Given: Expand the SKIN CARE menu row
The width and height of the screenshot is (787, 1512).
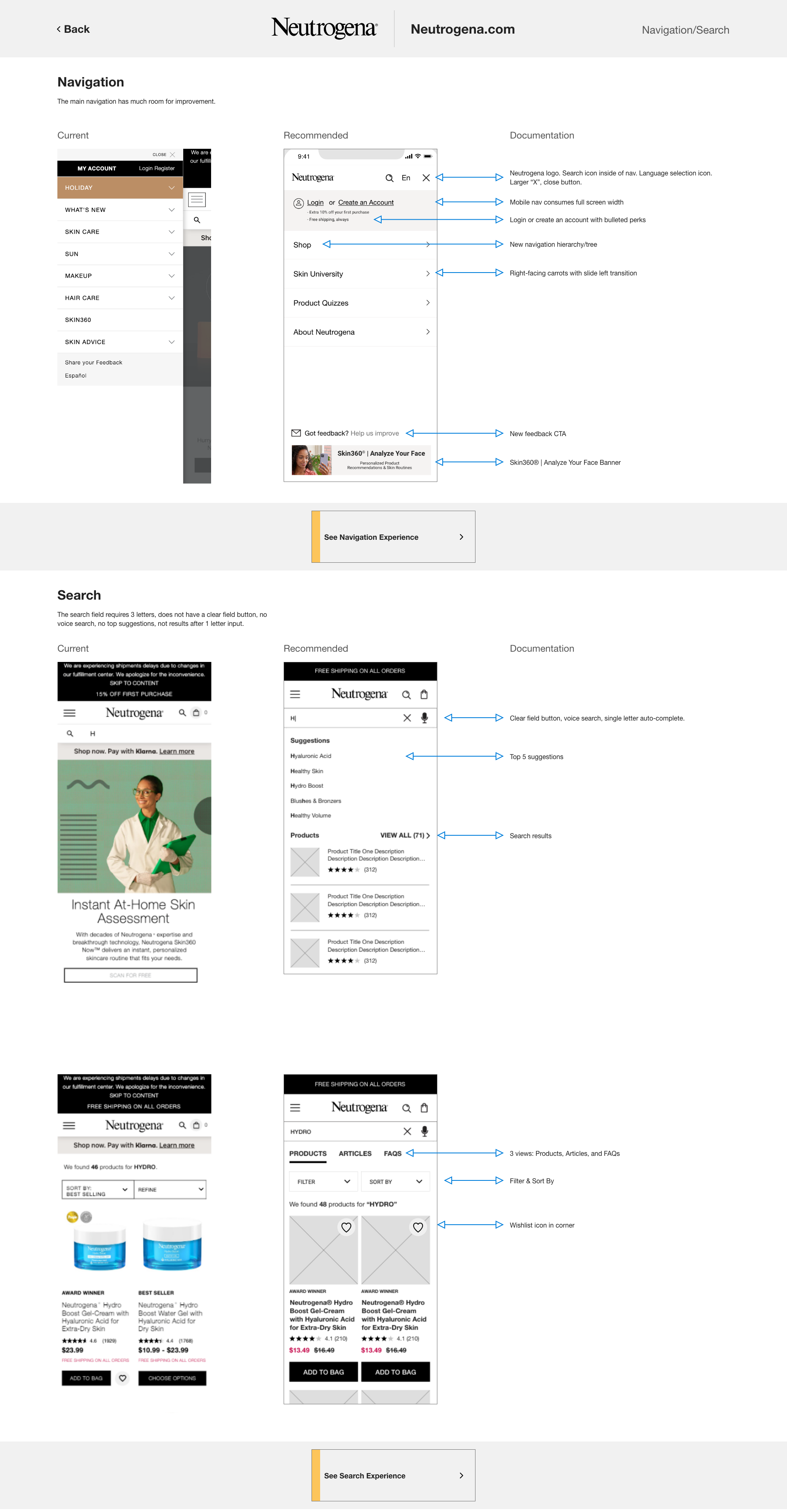Looking at the screenshot, I should coord(121,232).
